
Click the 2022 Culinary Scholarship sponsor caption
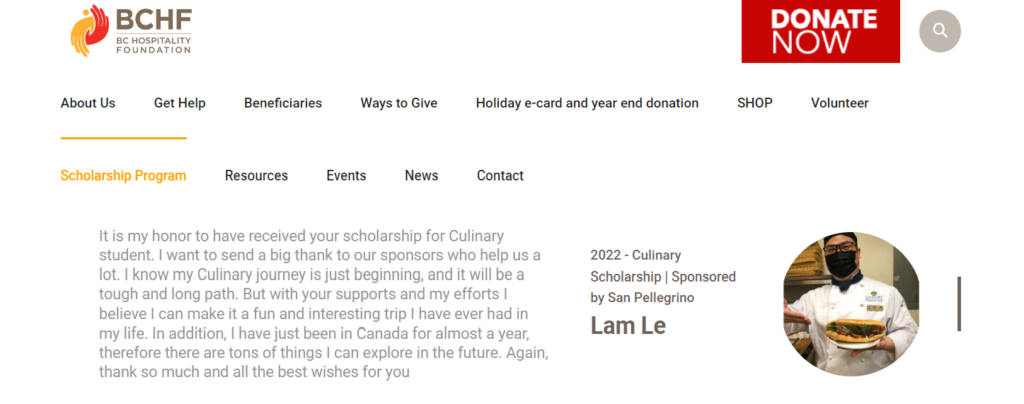coord(663,276)
